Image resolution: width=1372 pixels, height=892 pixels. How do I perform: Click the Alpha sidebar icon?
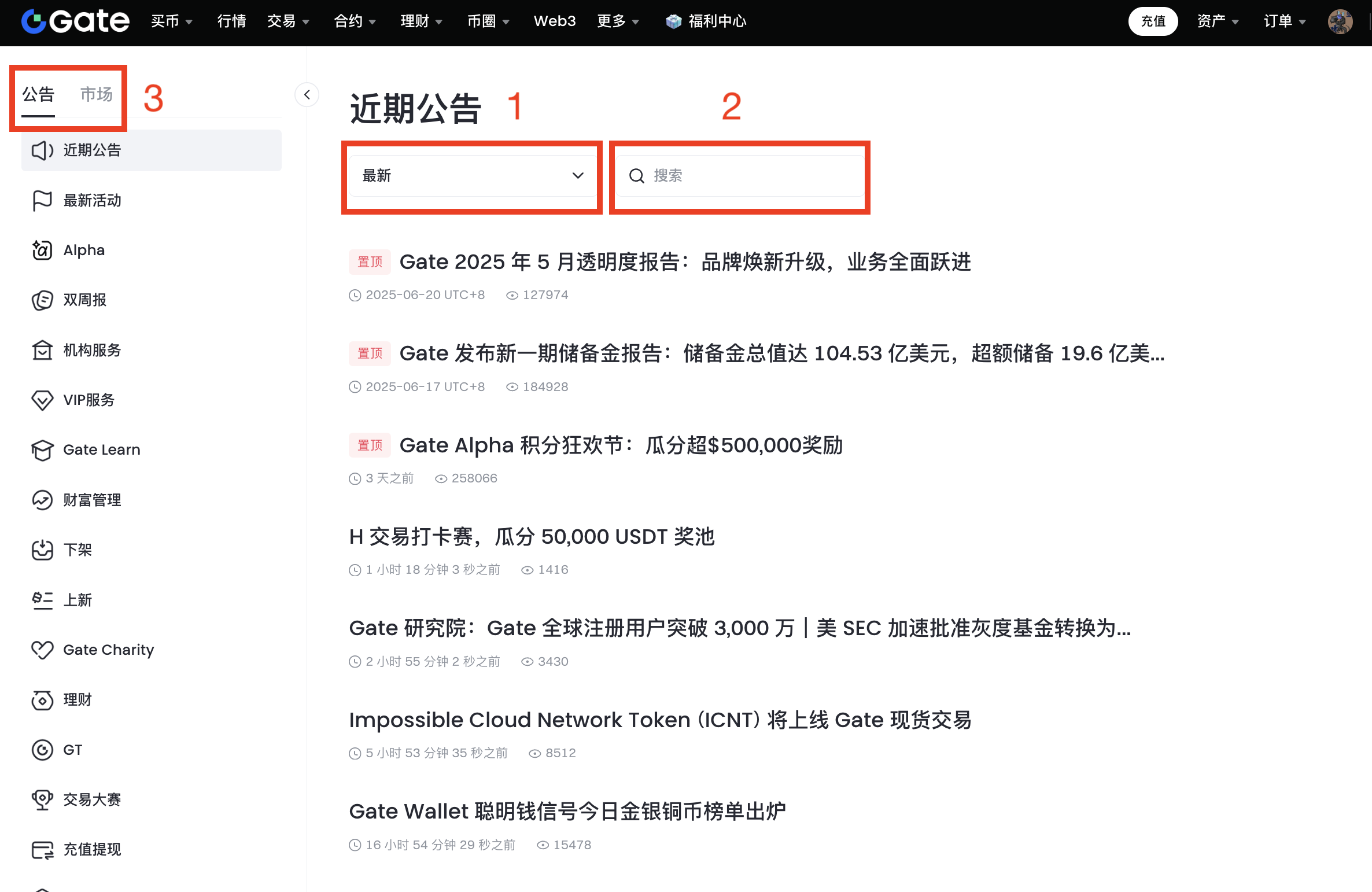[x=42, y=250]
